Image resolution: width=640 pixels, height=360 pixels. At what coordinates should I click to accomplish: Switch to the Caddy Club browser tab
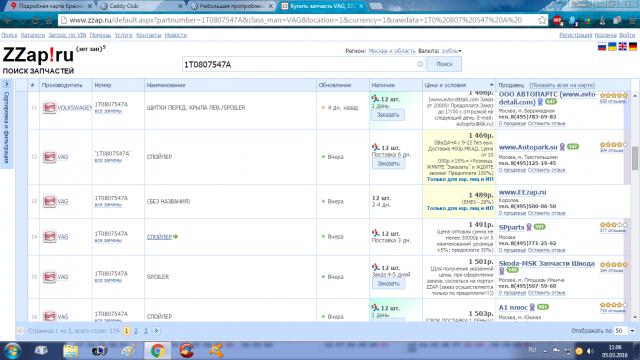click(141, 6)
